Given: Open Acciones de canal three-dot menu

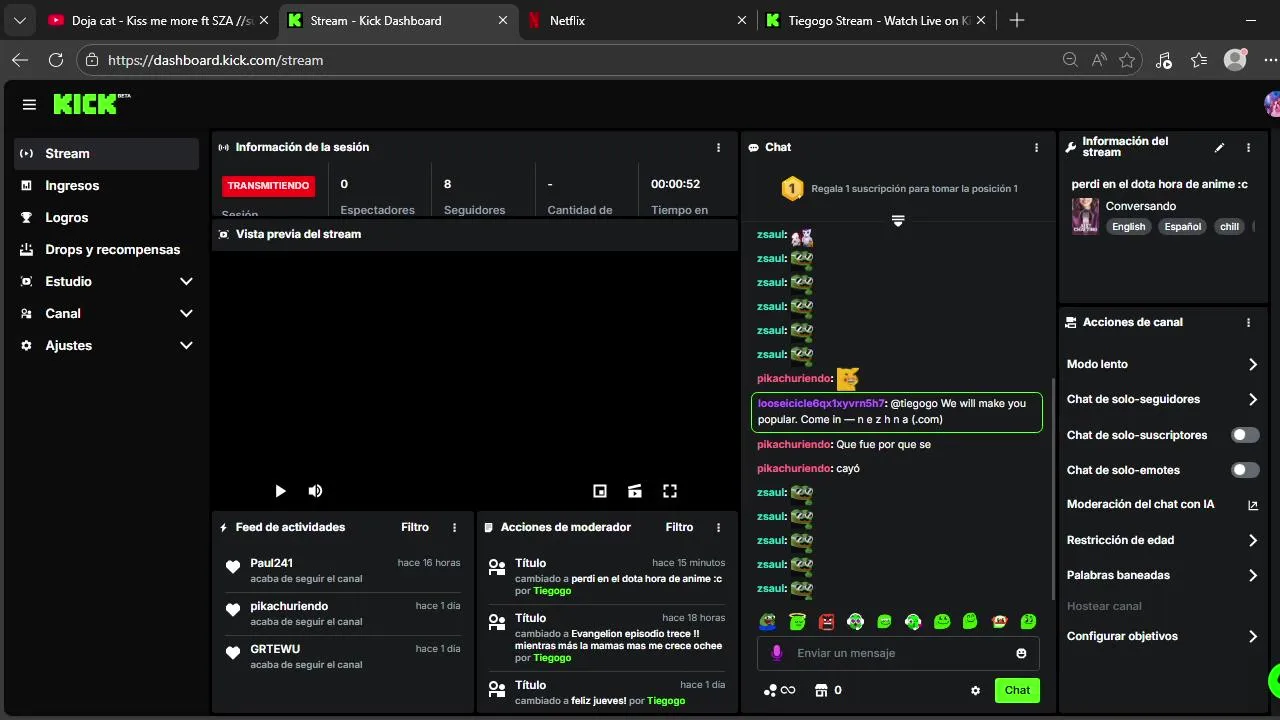Looking at the screenshot, I should point(1248,322).
